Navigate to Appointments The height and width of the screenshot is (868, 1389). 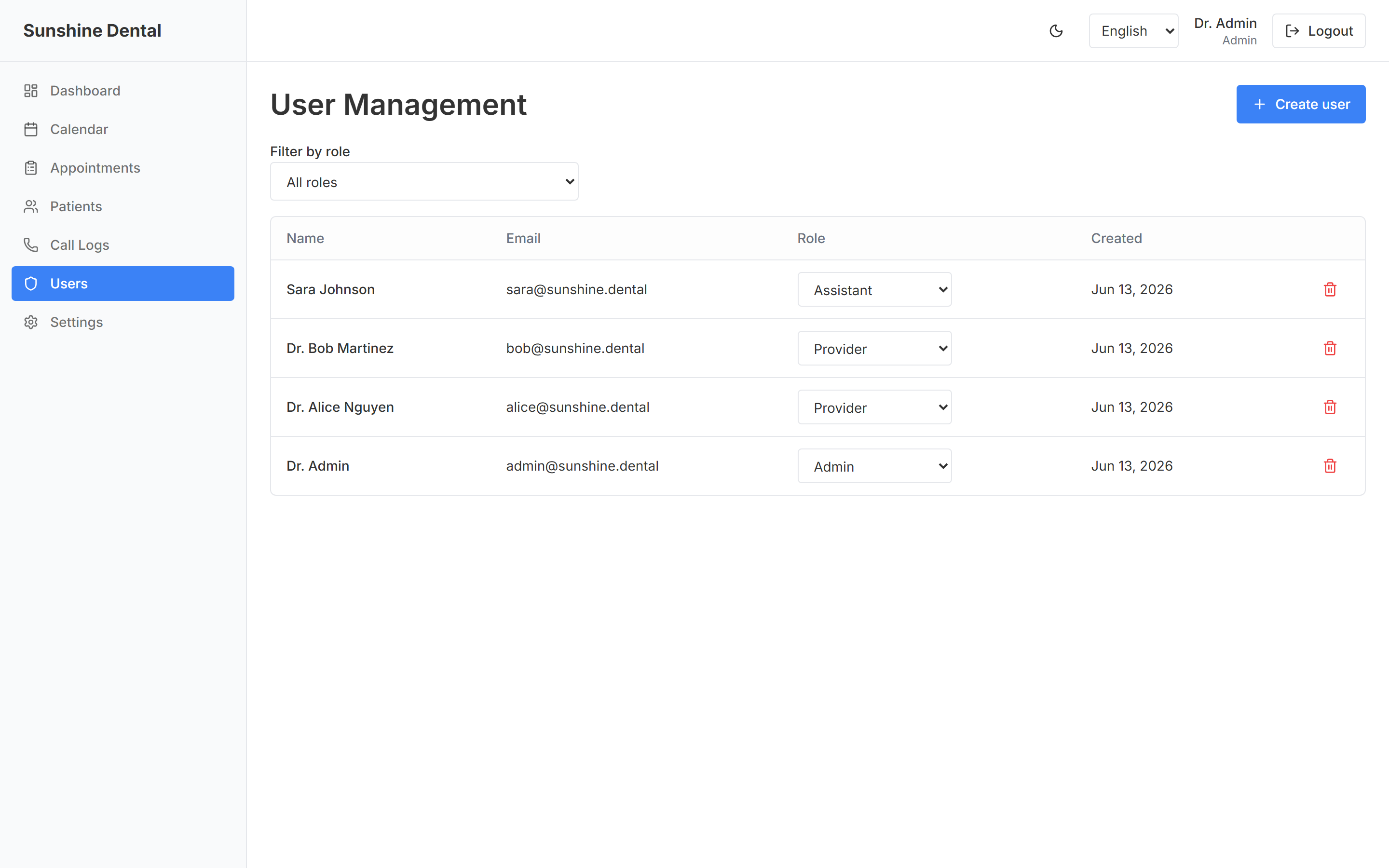coord(123,168)
